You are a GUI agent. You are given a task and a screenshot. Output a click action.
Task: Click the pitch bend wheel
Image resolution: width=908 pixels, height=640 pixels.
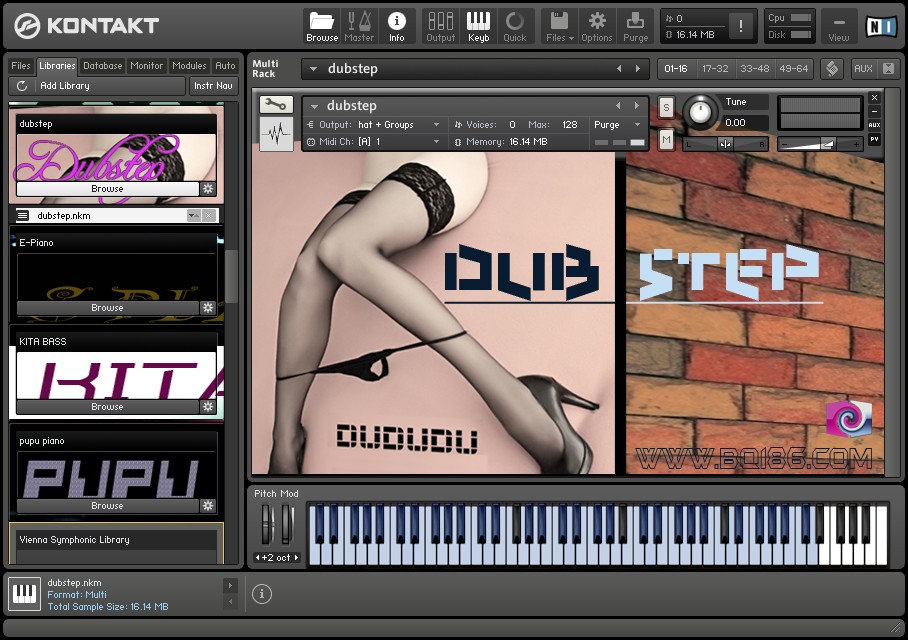[266, 523]
